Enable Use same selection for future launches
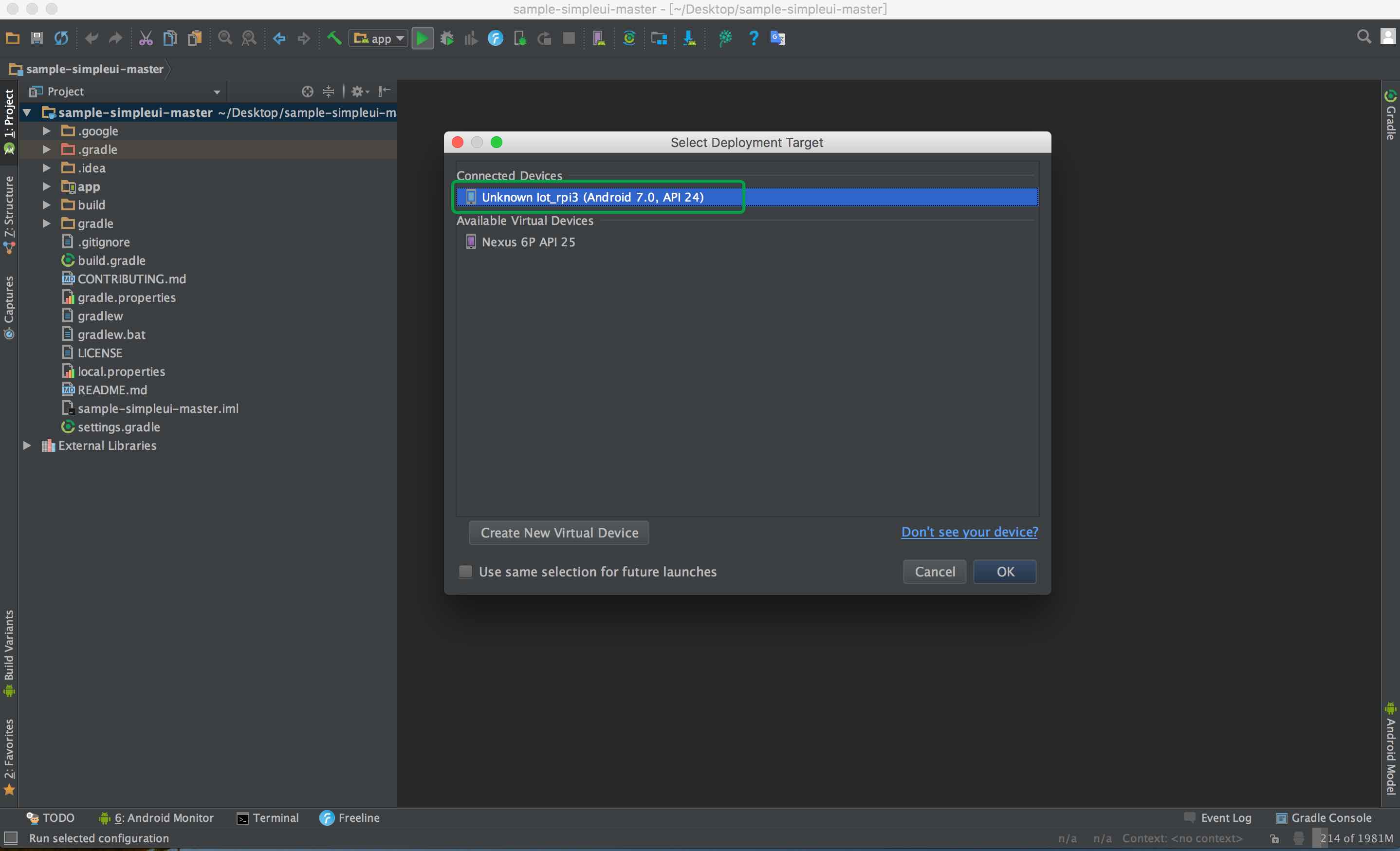Screen dimensions: 1400x851 click(x=465, y=572)
